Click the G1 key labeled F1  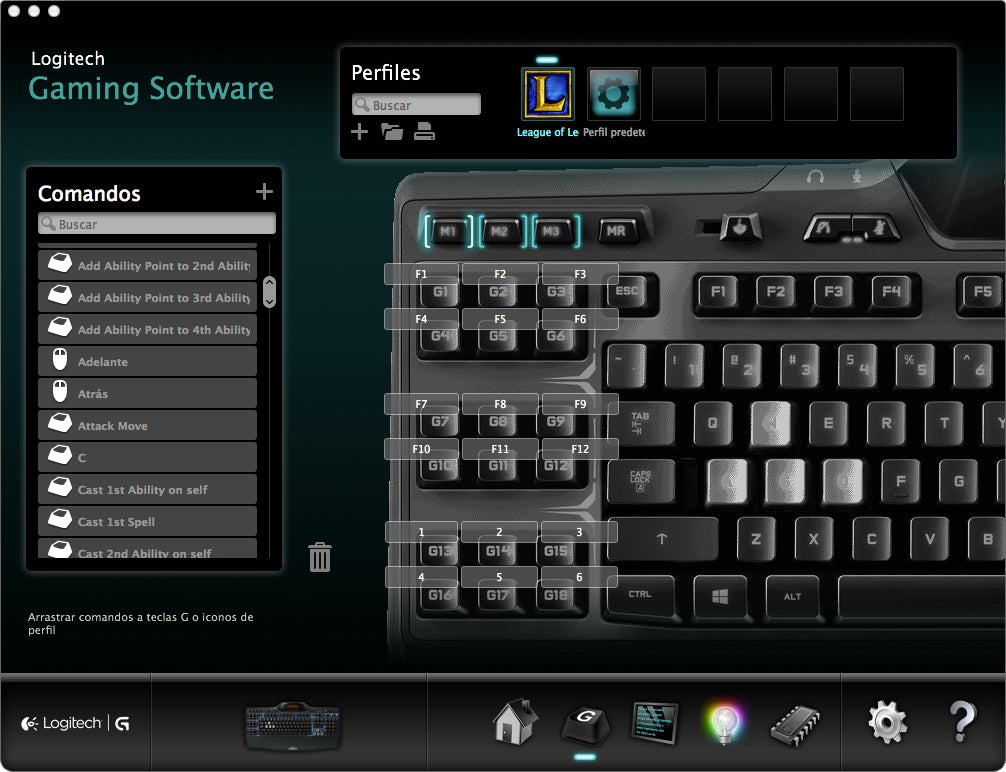440,292
